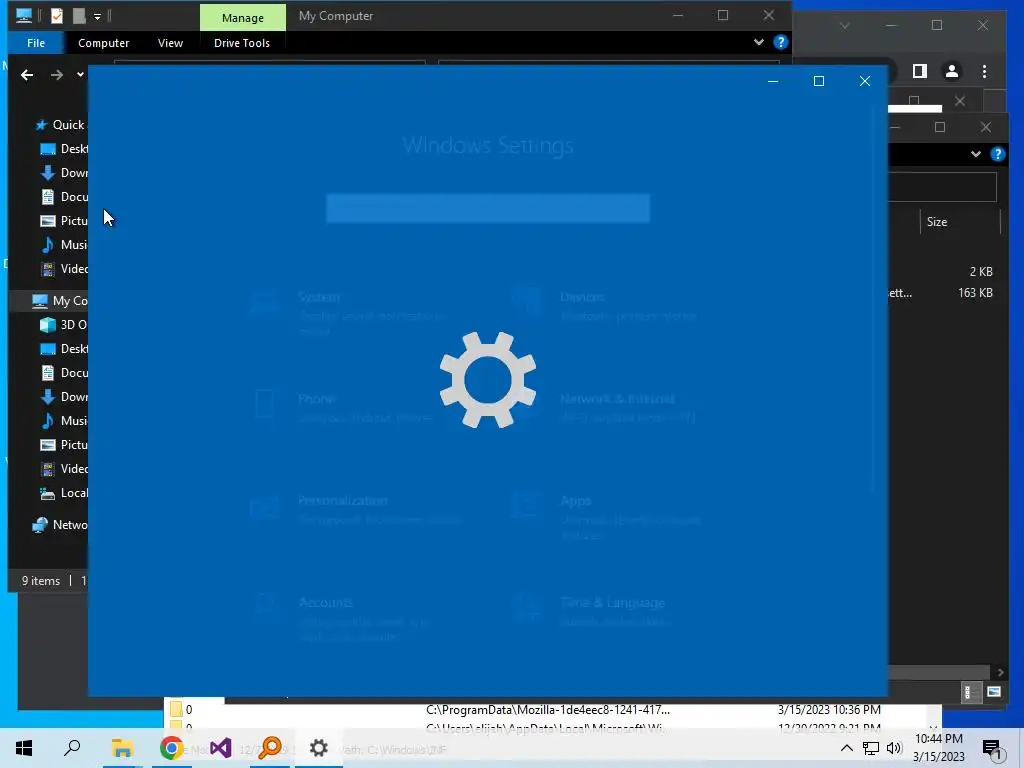Open Downloads under Quick access

pyautogui.click(x=64, y=173)
